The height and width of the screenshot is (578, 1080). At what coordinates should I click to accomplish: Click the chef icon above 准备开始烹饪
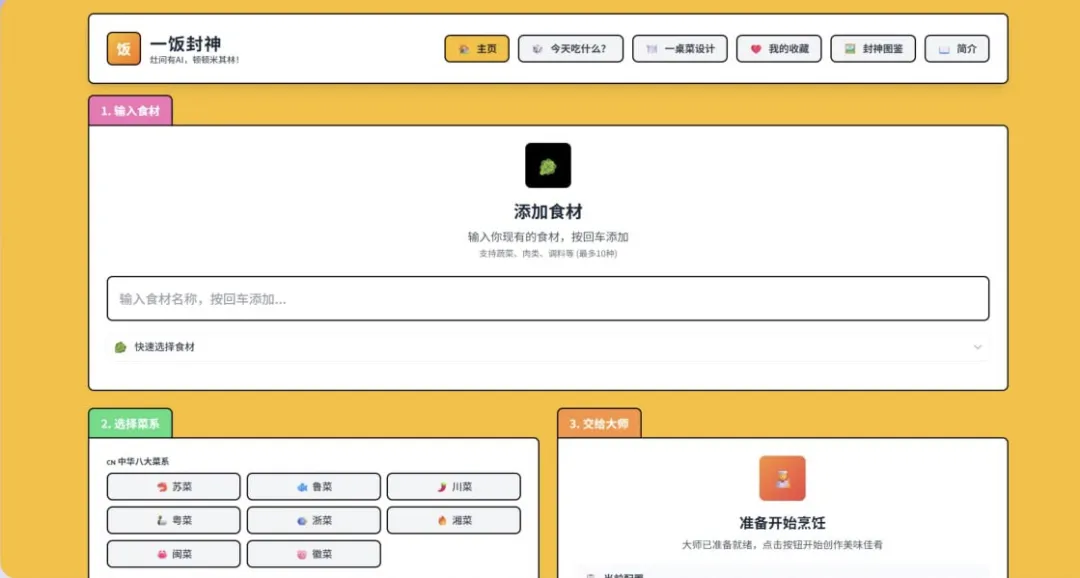781,478
